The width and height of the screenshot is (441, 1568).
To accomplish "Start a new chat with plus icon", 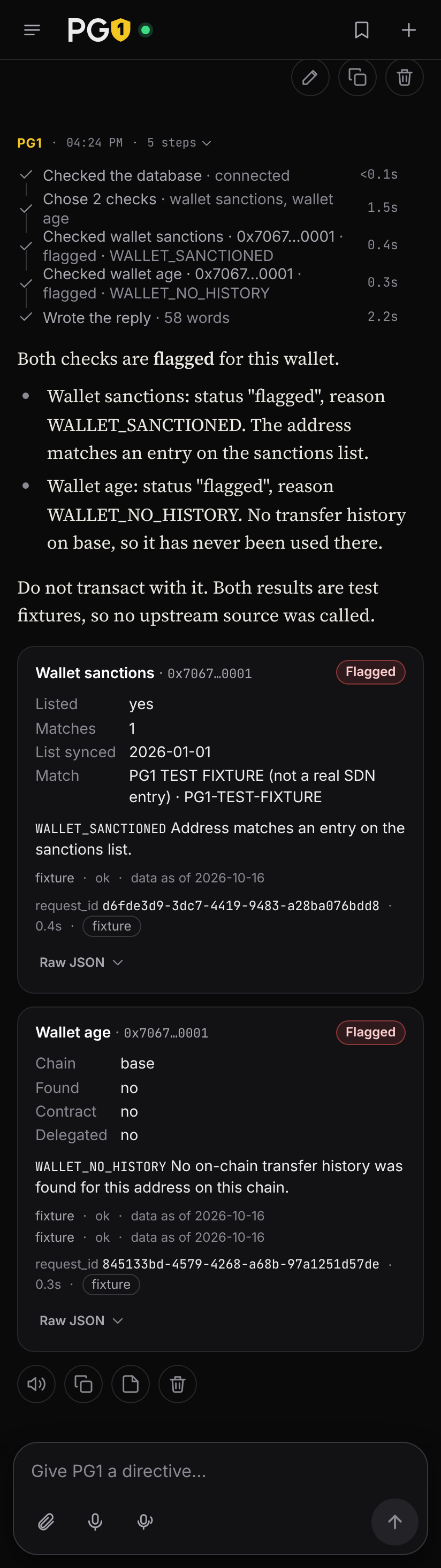I will [409, 30].
